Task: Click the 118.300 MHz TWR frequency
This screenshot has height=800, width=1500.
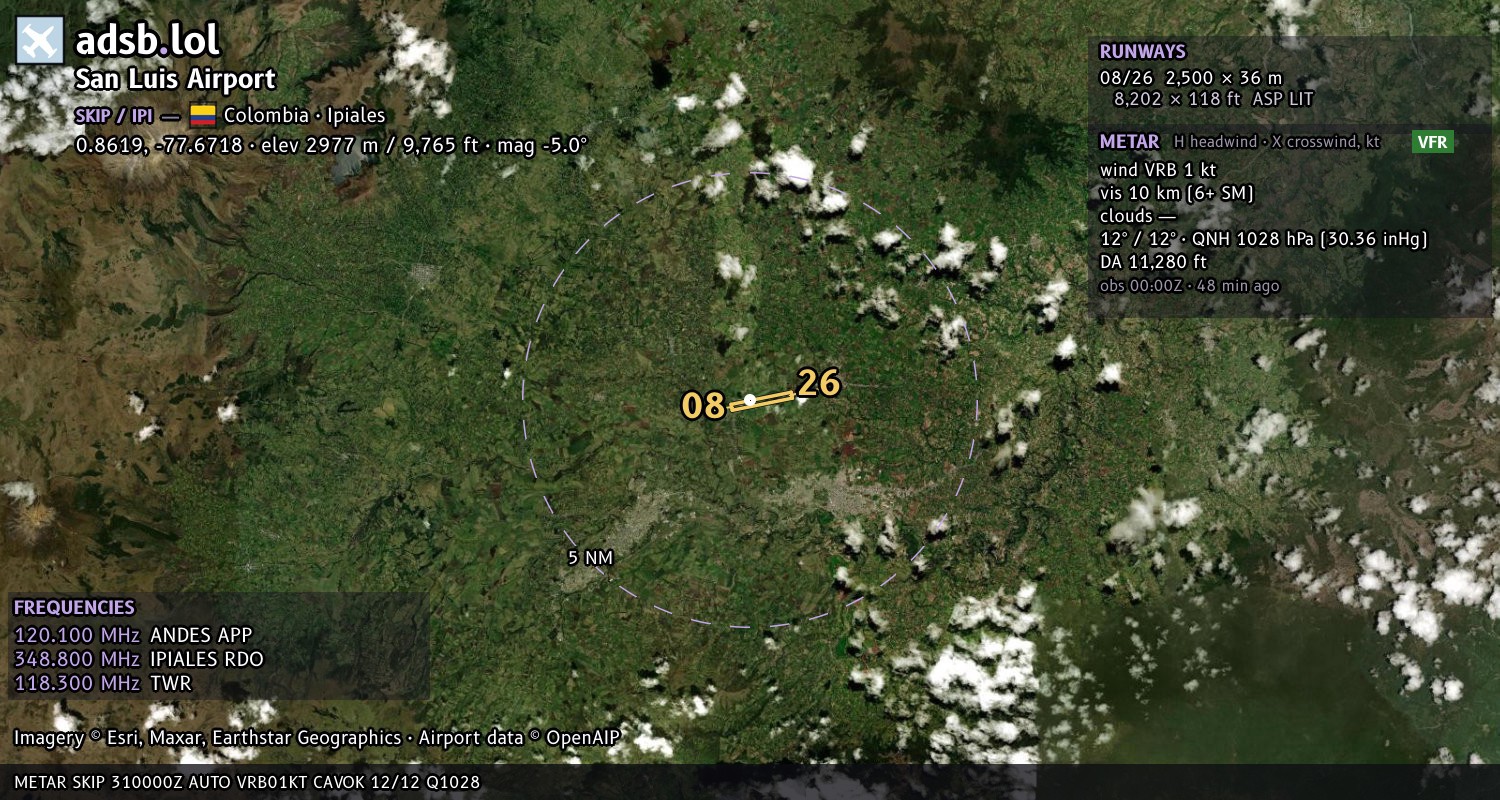Action: click(x=102, y=683)
